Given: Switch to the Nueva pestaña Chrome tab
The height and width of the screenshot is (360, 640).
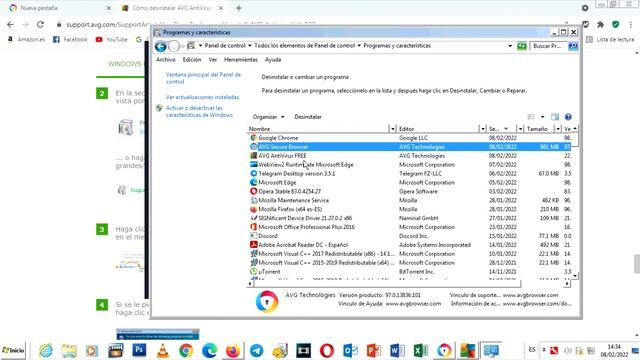Looking at the screenshot, I should click(x=59, y=8).
